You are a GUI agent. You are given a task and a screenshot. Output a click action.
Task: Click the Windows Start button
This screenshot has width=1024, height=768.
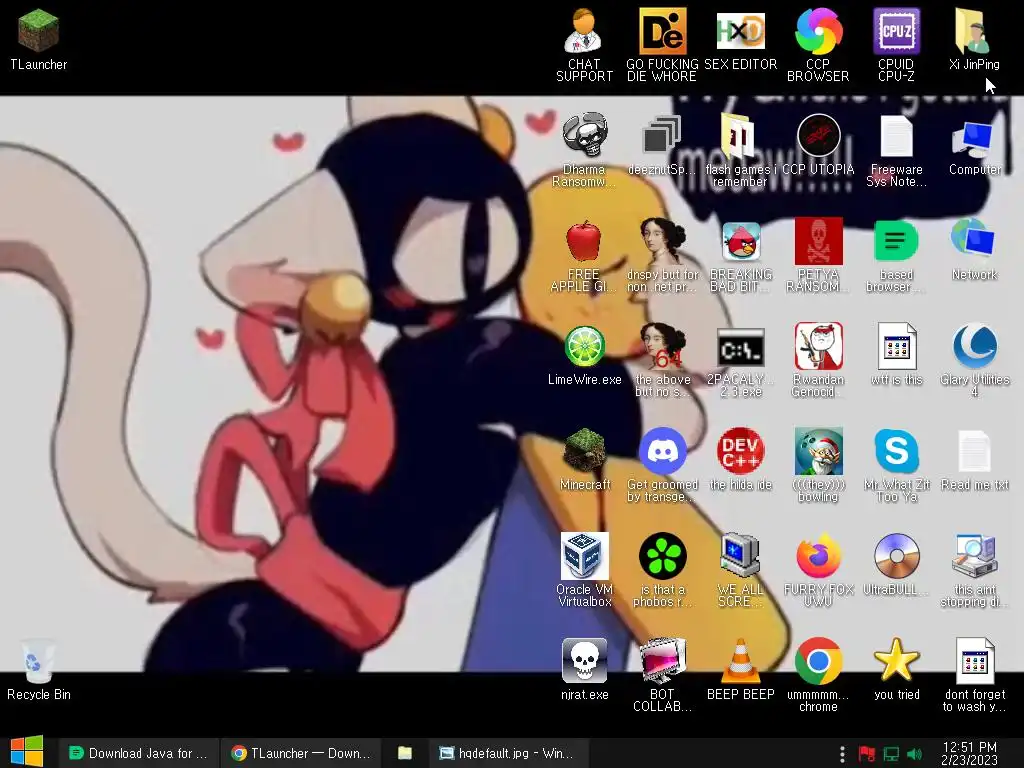click(x=27, y=752)
